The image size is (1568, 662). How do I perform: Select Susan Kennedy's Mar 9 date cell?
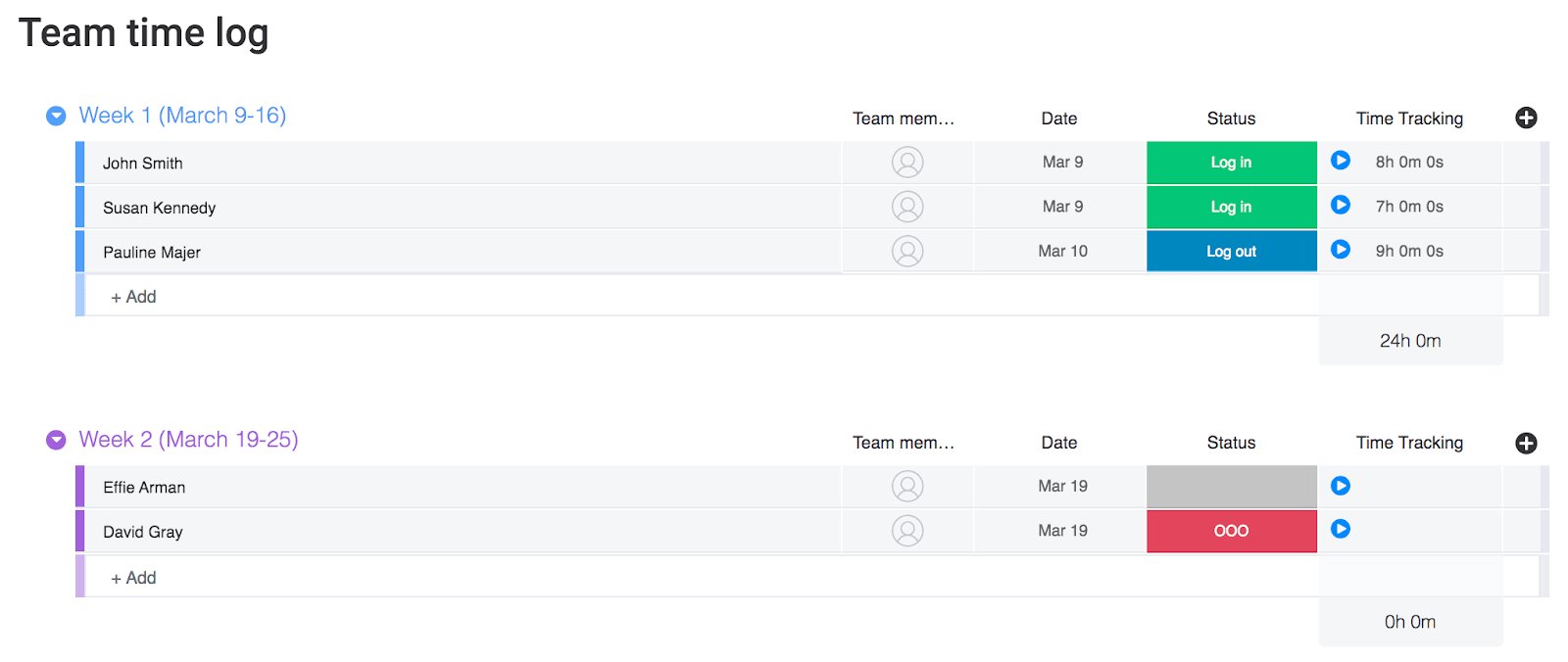(x=1062, y=207)
